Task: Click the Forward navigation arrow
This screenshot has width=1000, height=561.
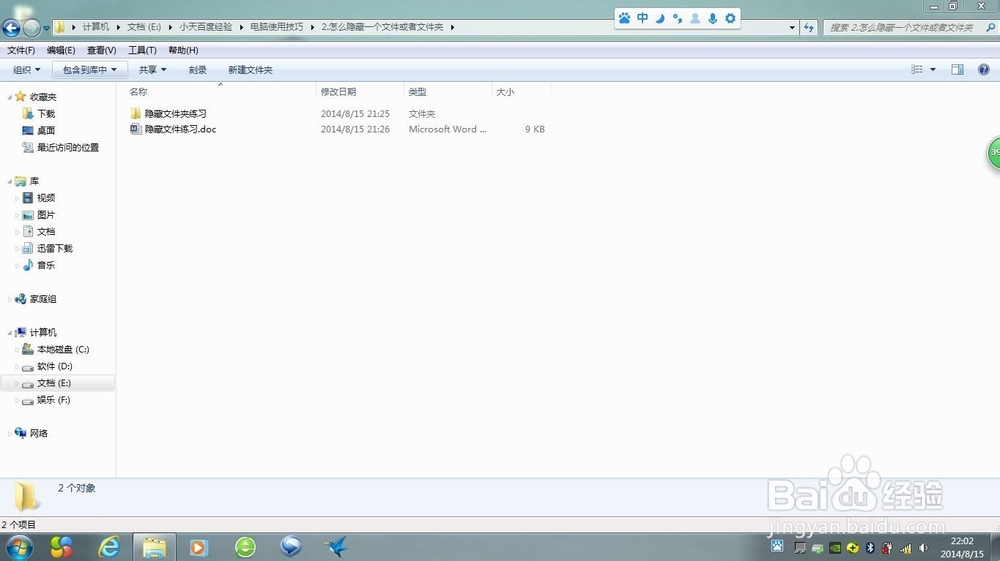Action: 31,27
